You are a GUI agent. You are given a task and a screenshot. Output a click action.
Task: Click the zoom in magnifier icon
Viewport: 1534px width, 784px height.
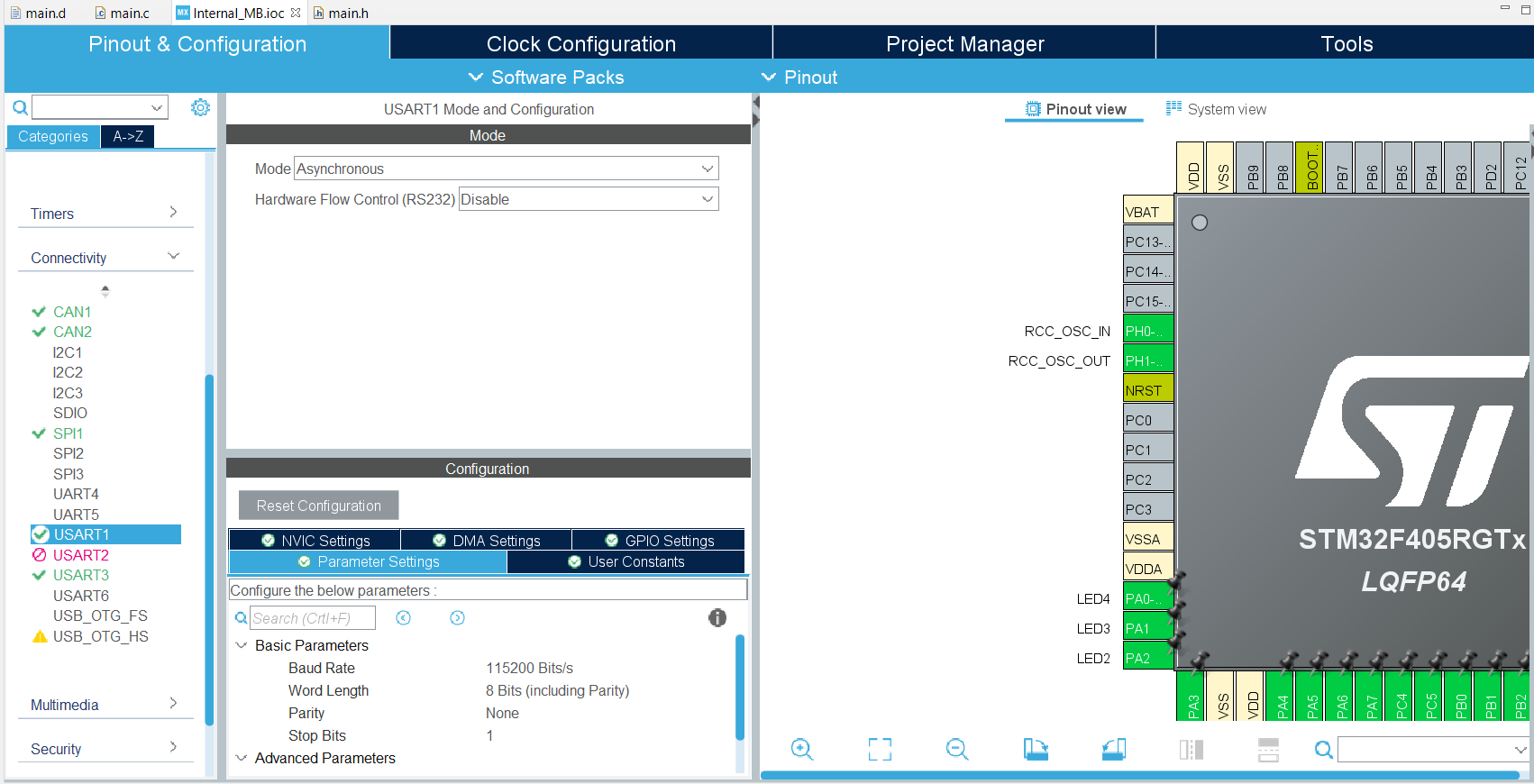(x=801, y=749)
